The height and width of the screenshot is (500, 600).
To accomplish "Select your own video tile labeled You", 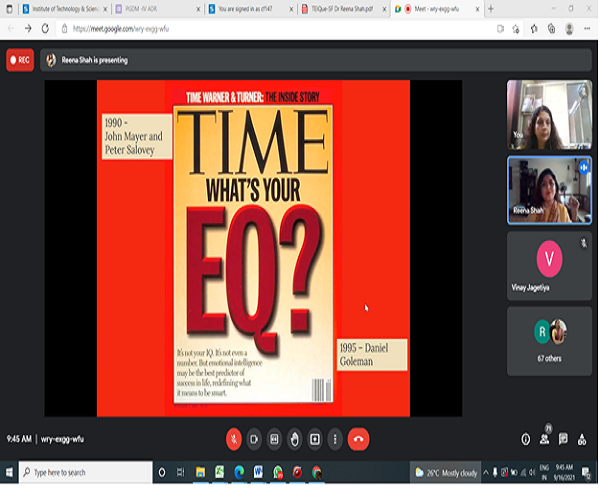I will click(x=549, y=114).
